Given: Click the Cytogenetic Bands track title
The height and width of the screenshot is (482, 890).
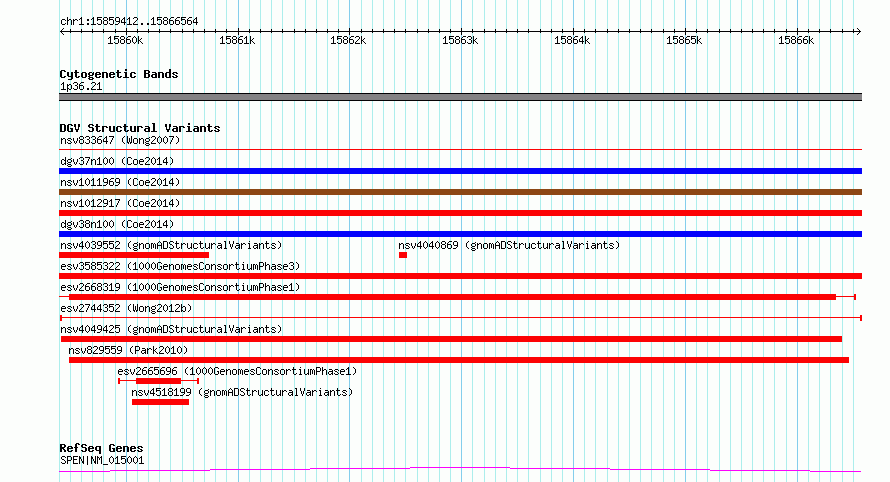Looking at the screenshot, I should [119, 74].
